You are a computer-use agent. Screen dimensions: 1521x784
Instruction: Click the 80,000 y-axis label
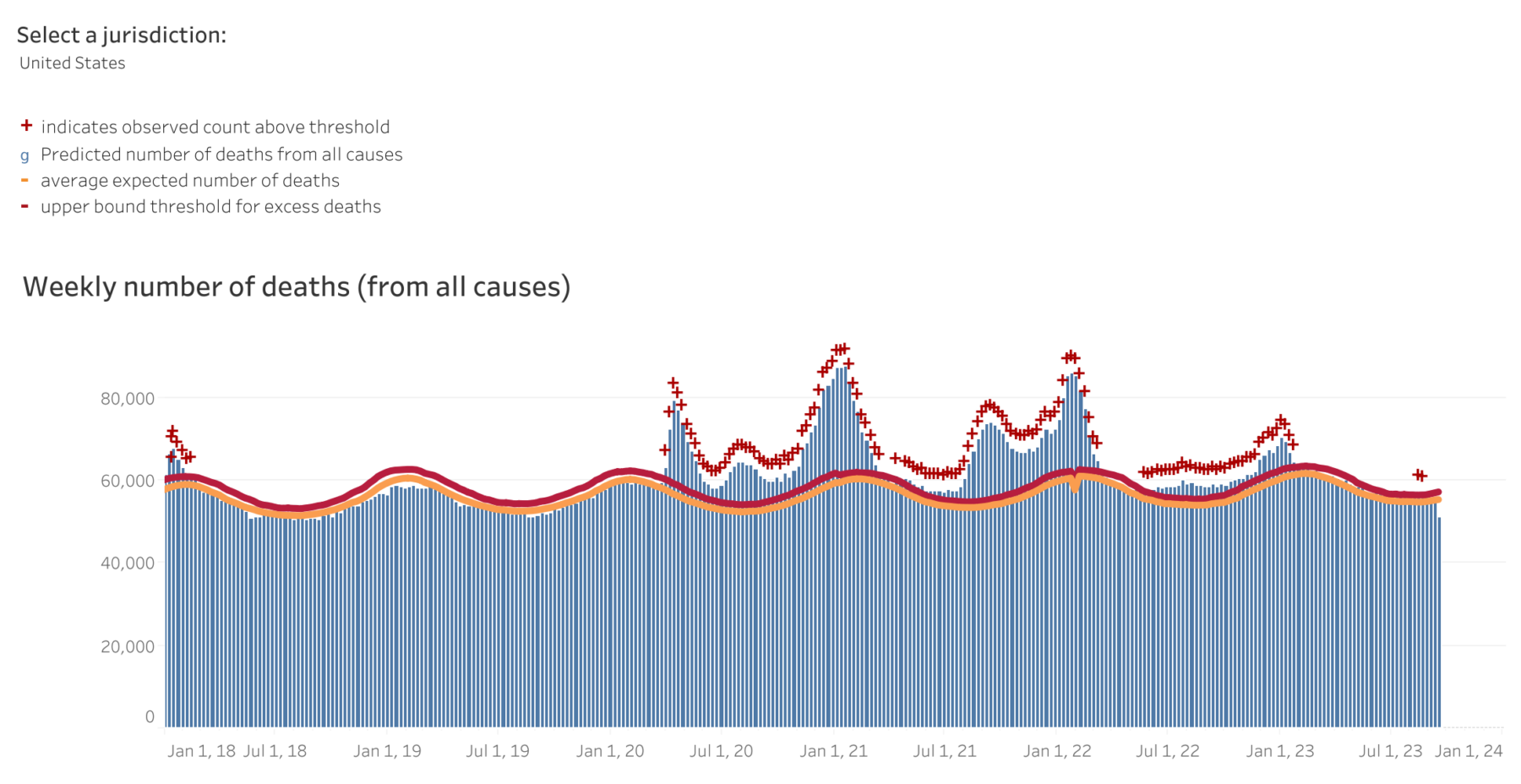(128, 399)
